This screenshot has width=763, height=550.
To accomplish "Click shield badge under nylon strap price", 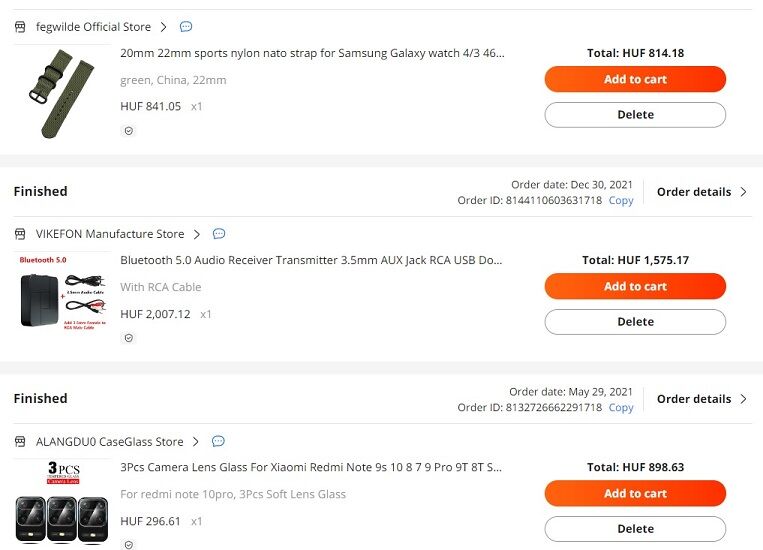I will pyautogui.click(x=128, y=130).
